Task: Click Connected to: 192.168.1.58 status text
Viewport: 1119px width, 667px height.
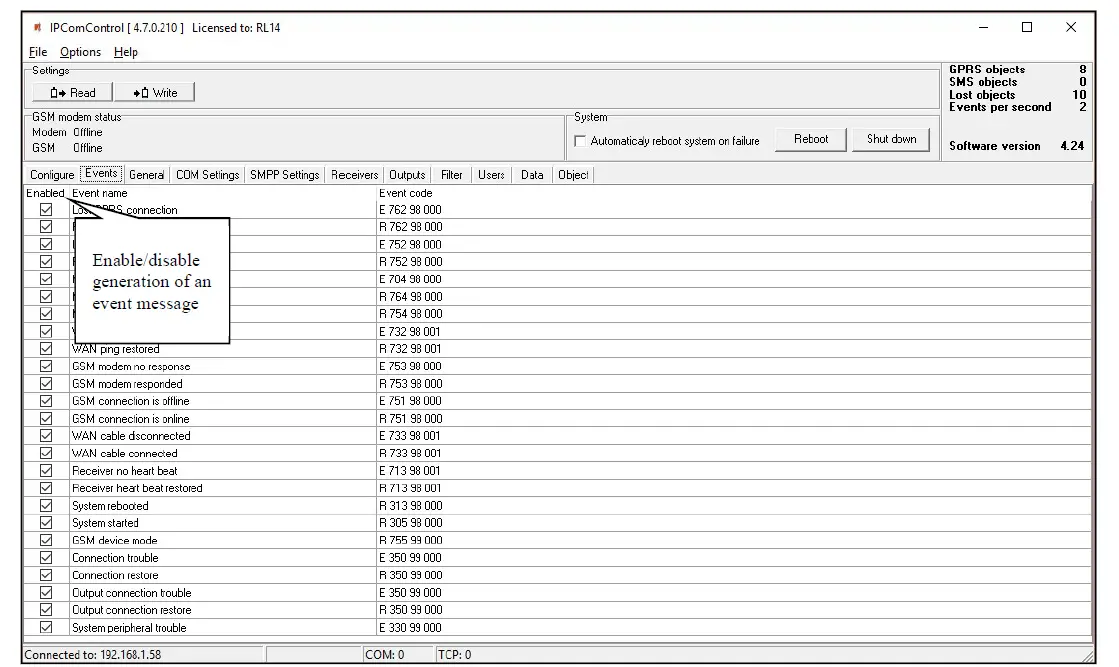Action: point(93,654)
